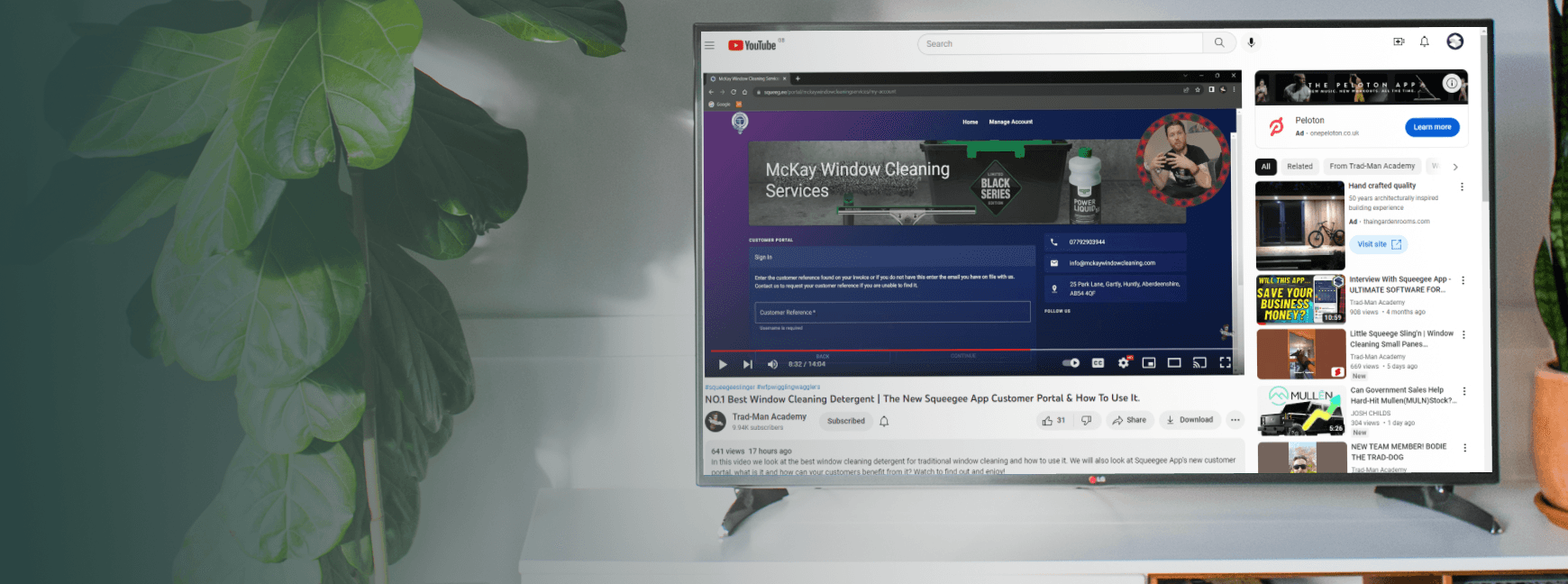Show more filter chips with right chevron
This screenshot has width=1568, height=584.
coord(1455,167)
